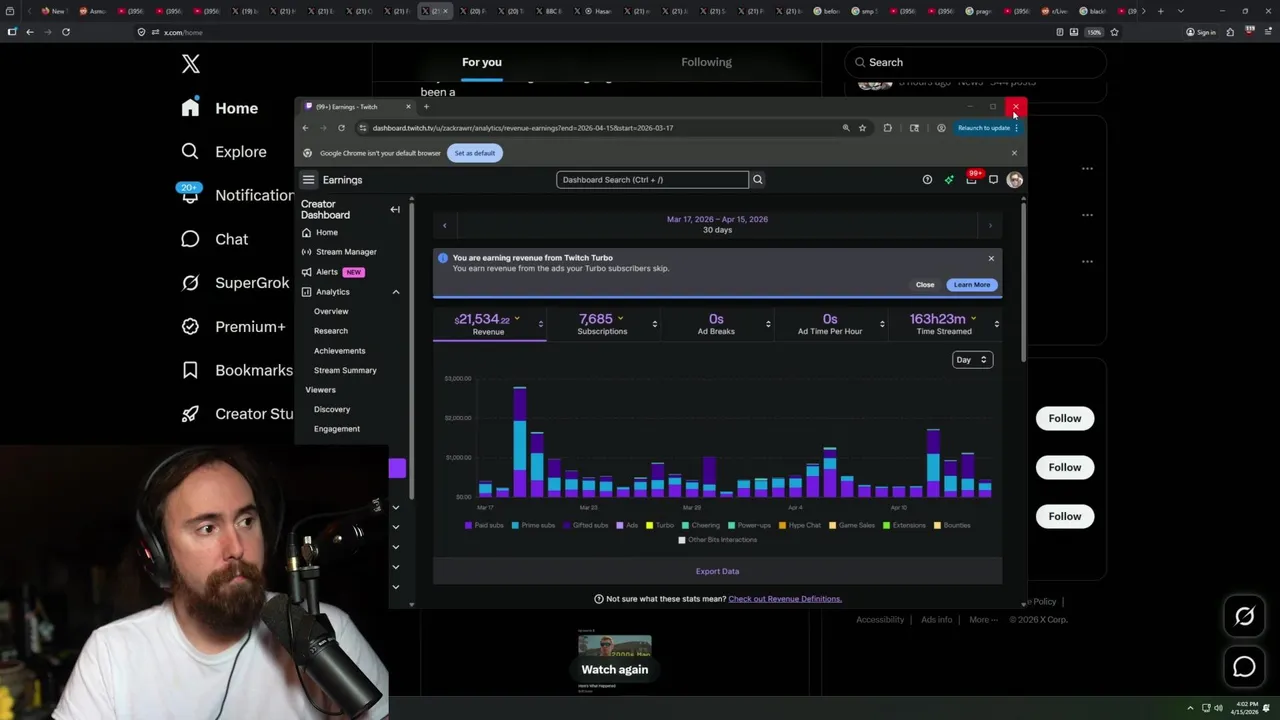Open the Revenue metric selector arrows
The image size is (1280, 720).
point(541,324)
